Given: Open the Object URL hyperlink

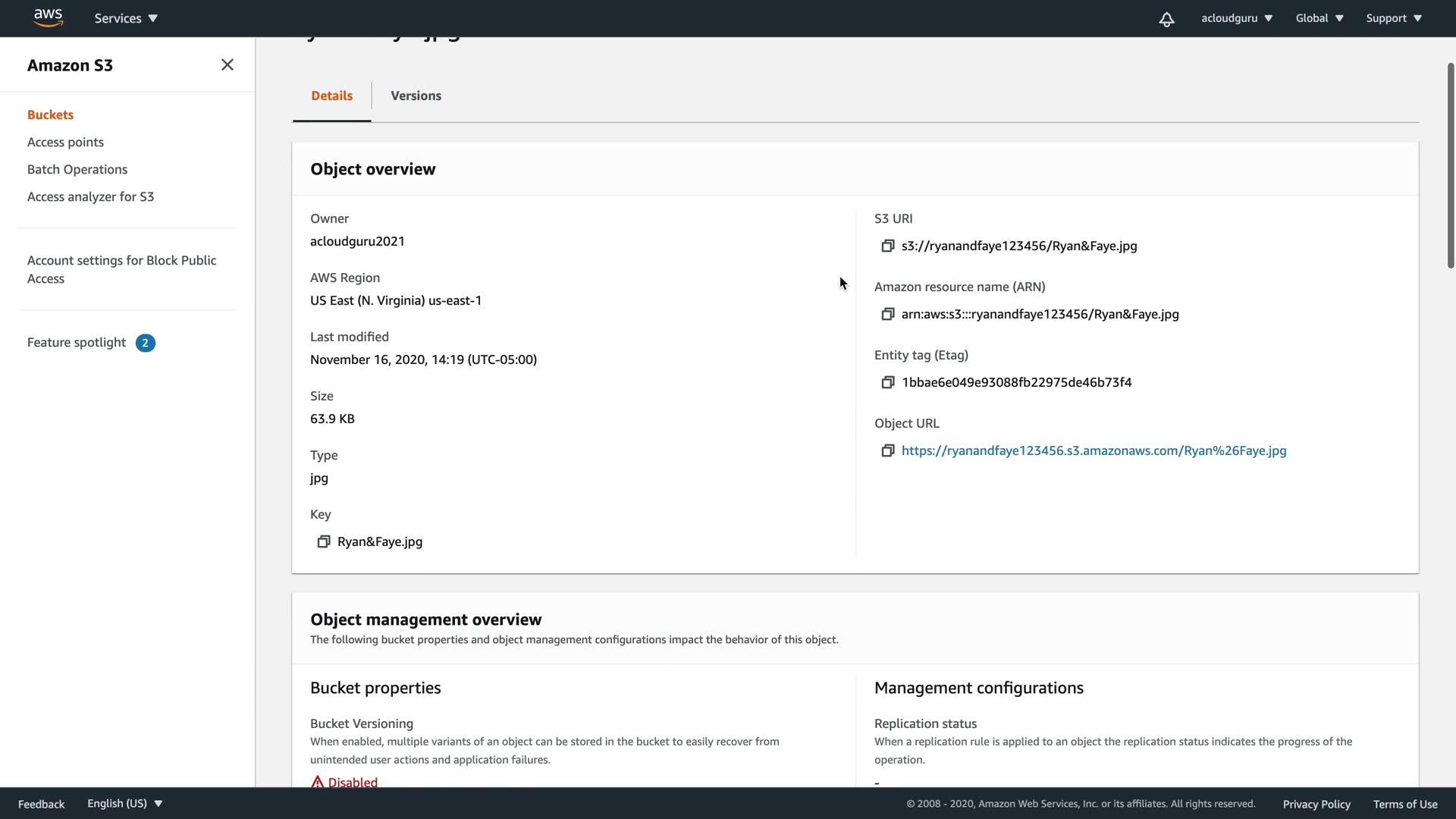Looking at the screenshot, I should click(x=1094, y=450).
